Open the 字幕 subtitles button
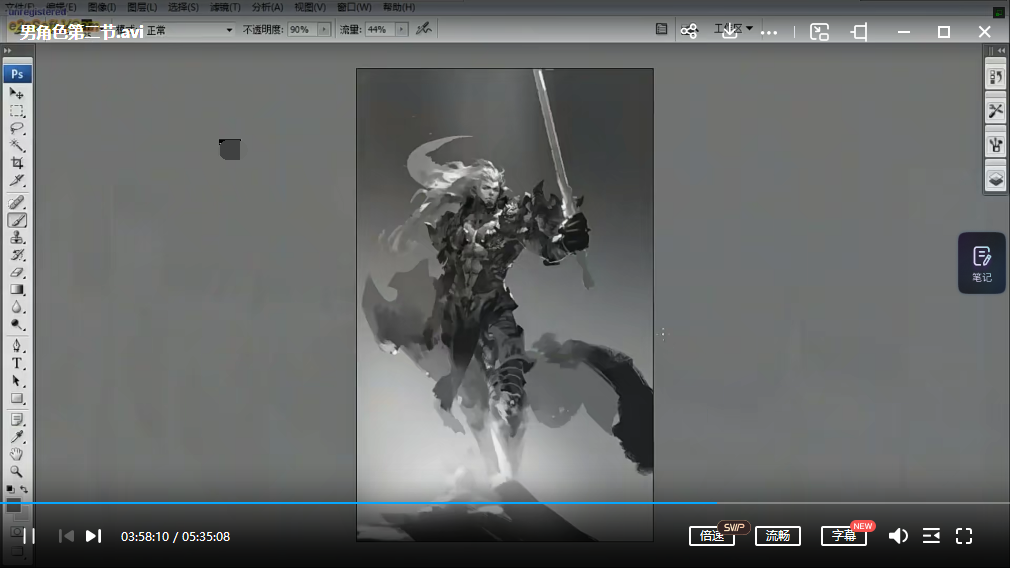This screenshot has width=1010, height=568. [x=844, y=536]
